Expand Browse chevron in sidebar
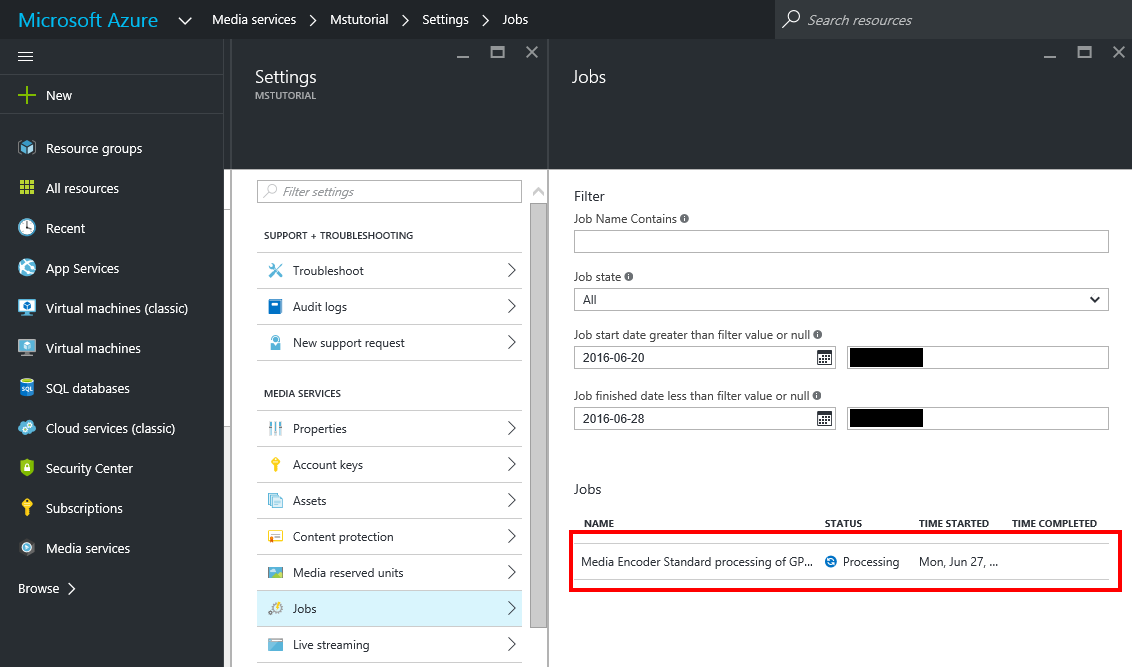This screenshot has height=667, width=1132. 71,588
